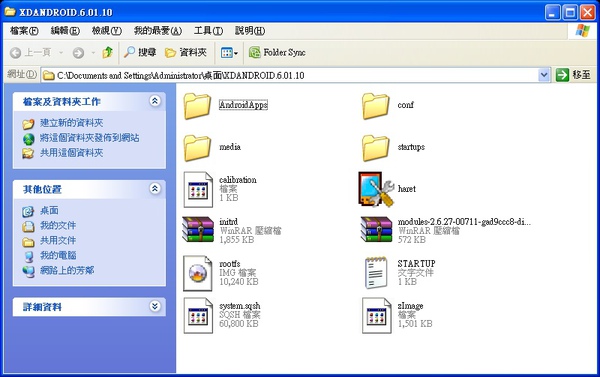Open the AndroidApps folder icon

(x=197, y=106)
